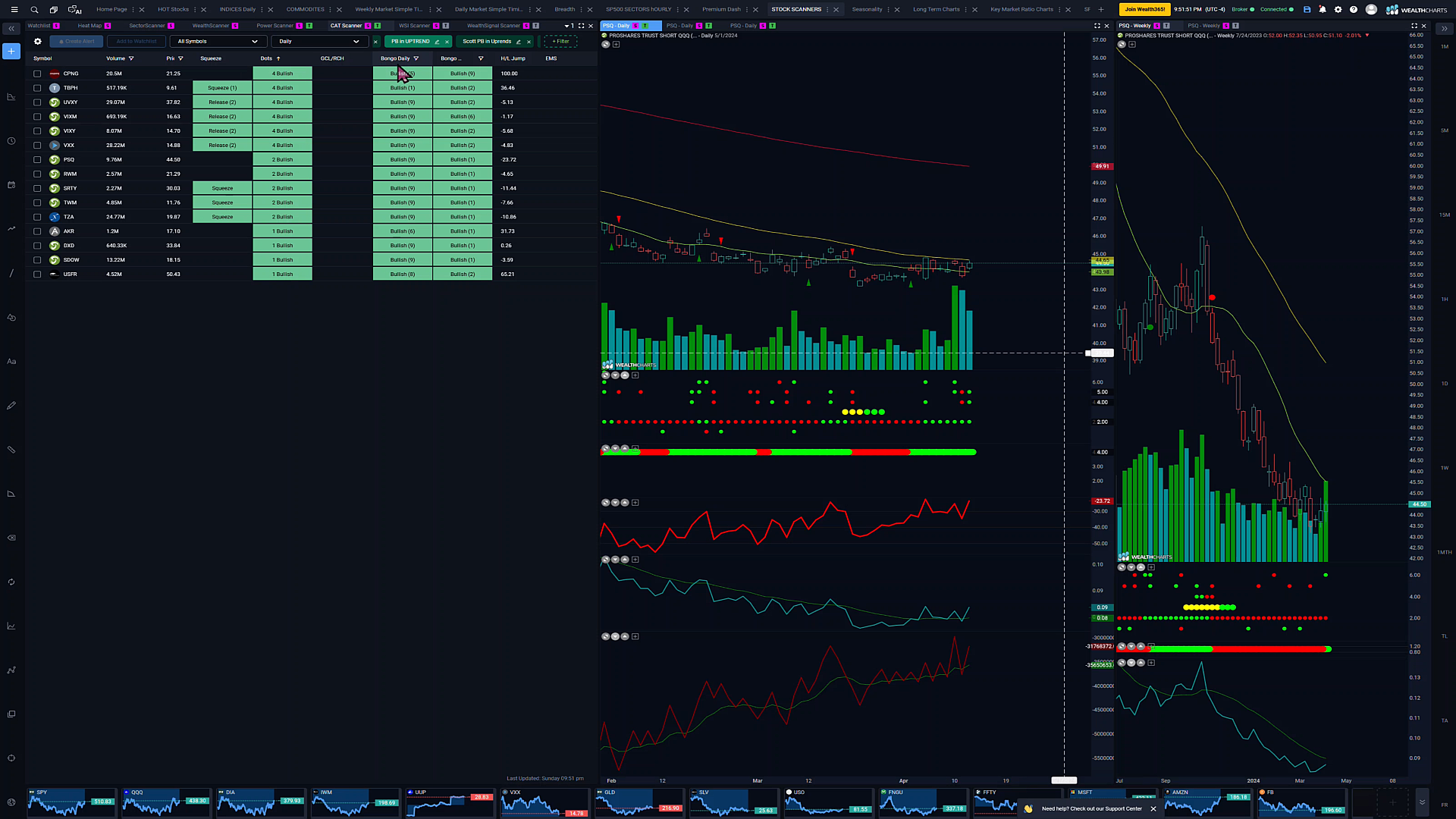Open scanner settings gear icon

37,42
